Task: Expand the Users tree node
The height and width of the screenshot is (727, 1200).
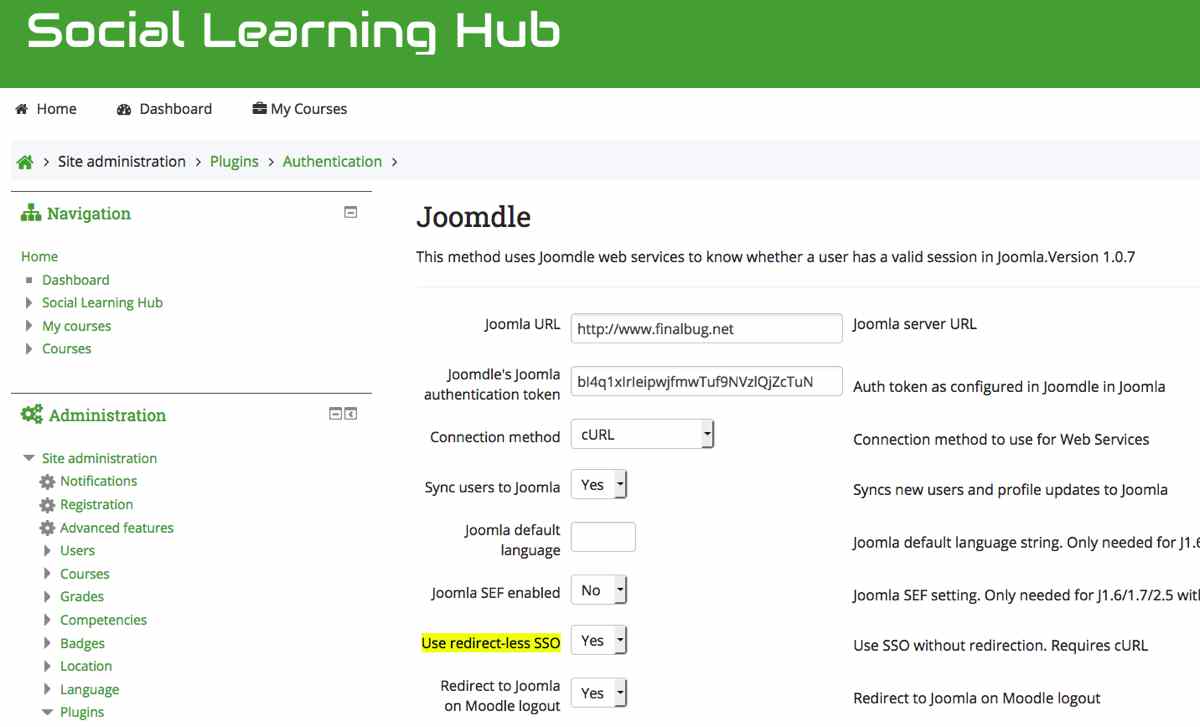Action: tap(48, 550)
